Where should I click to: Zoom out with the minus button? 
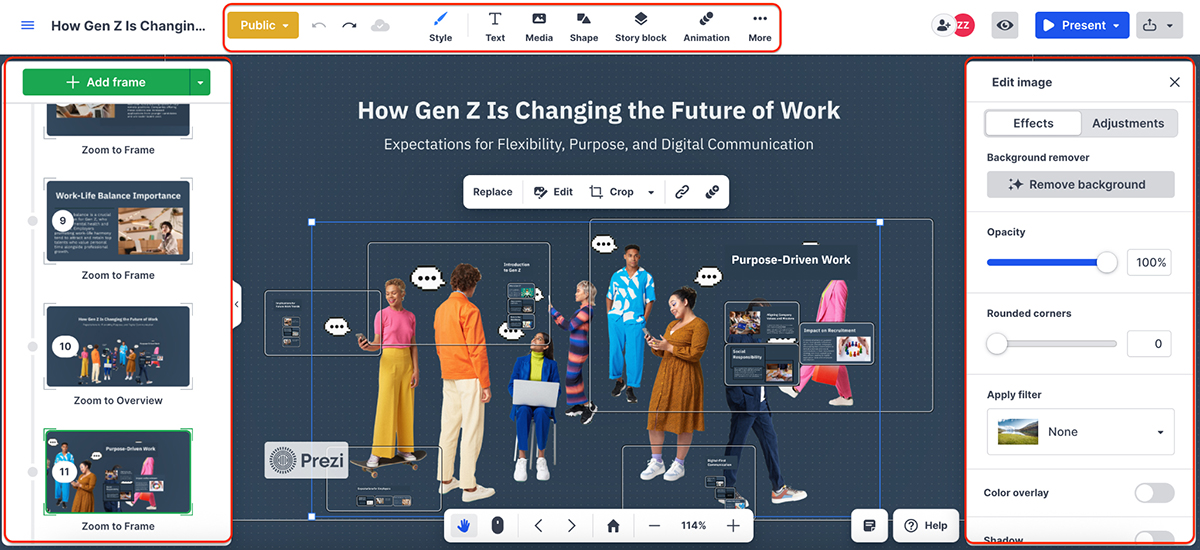[x=654, y=525]
